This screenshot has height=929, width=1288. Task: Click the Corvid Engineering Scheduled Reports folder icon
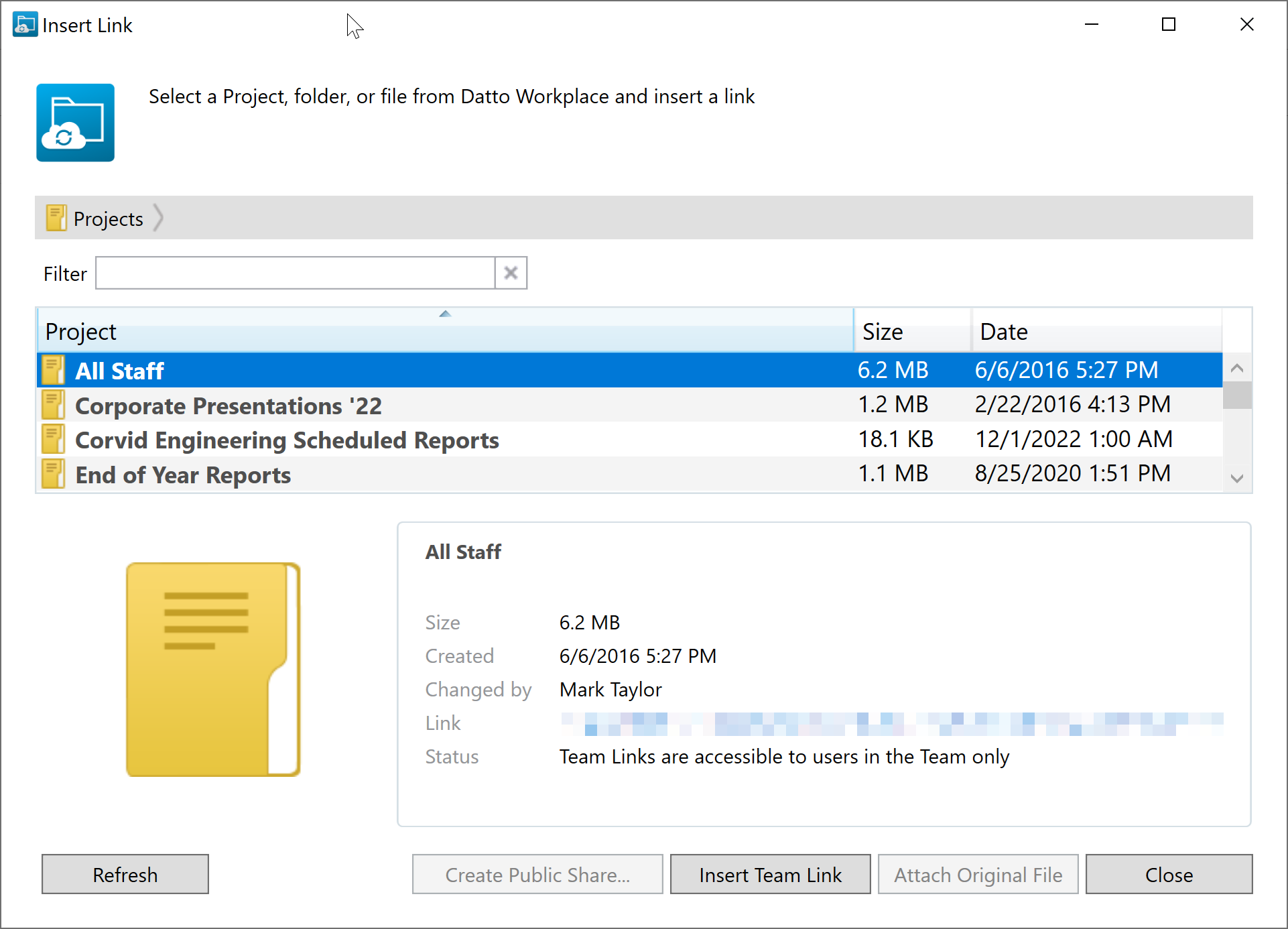(x=53, y=440)
